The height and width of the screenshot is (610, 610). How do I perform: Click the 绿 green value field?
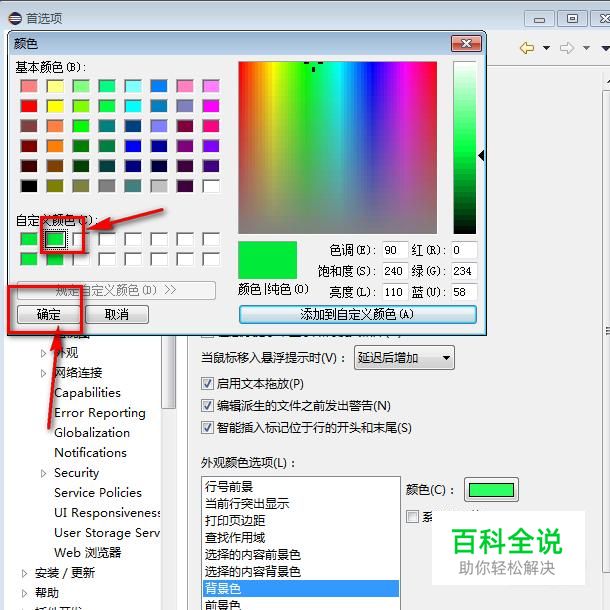click(x=464, y=271)
